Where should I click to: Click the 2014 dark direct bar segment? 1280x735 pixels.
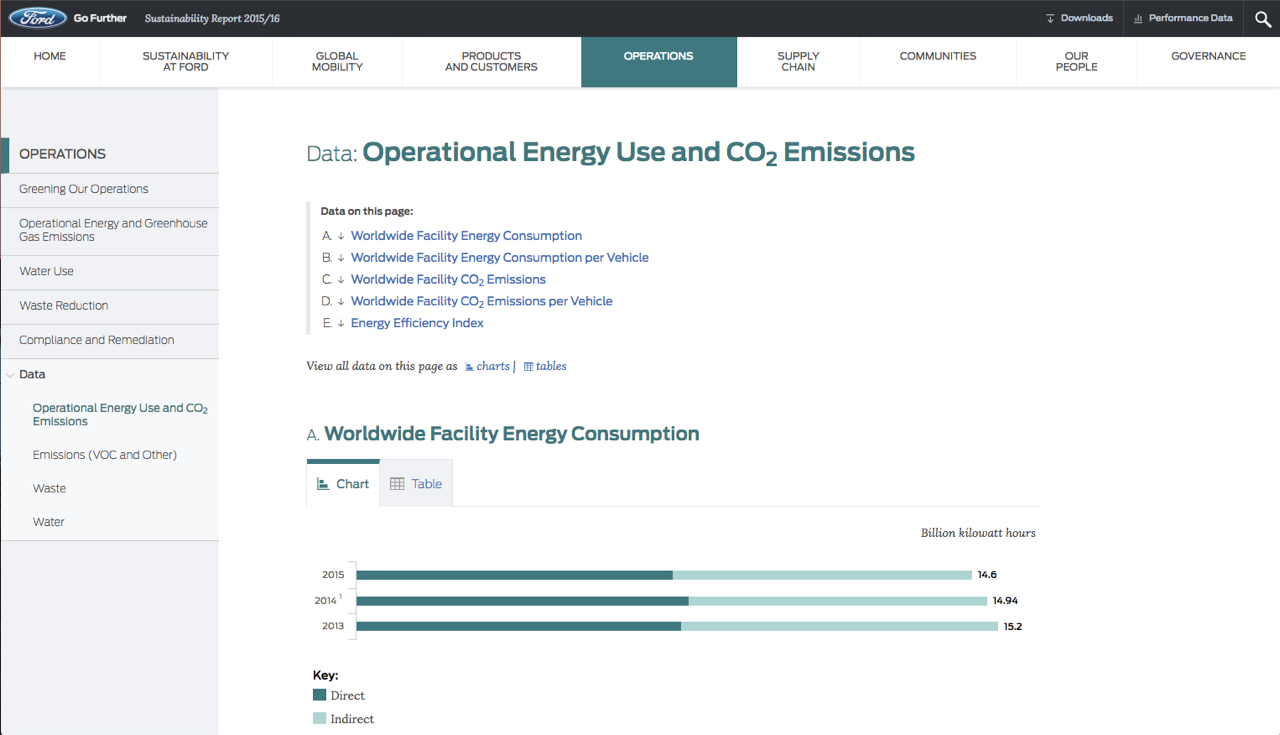(522, 601)
